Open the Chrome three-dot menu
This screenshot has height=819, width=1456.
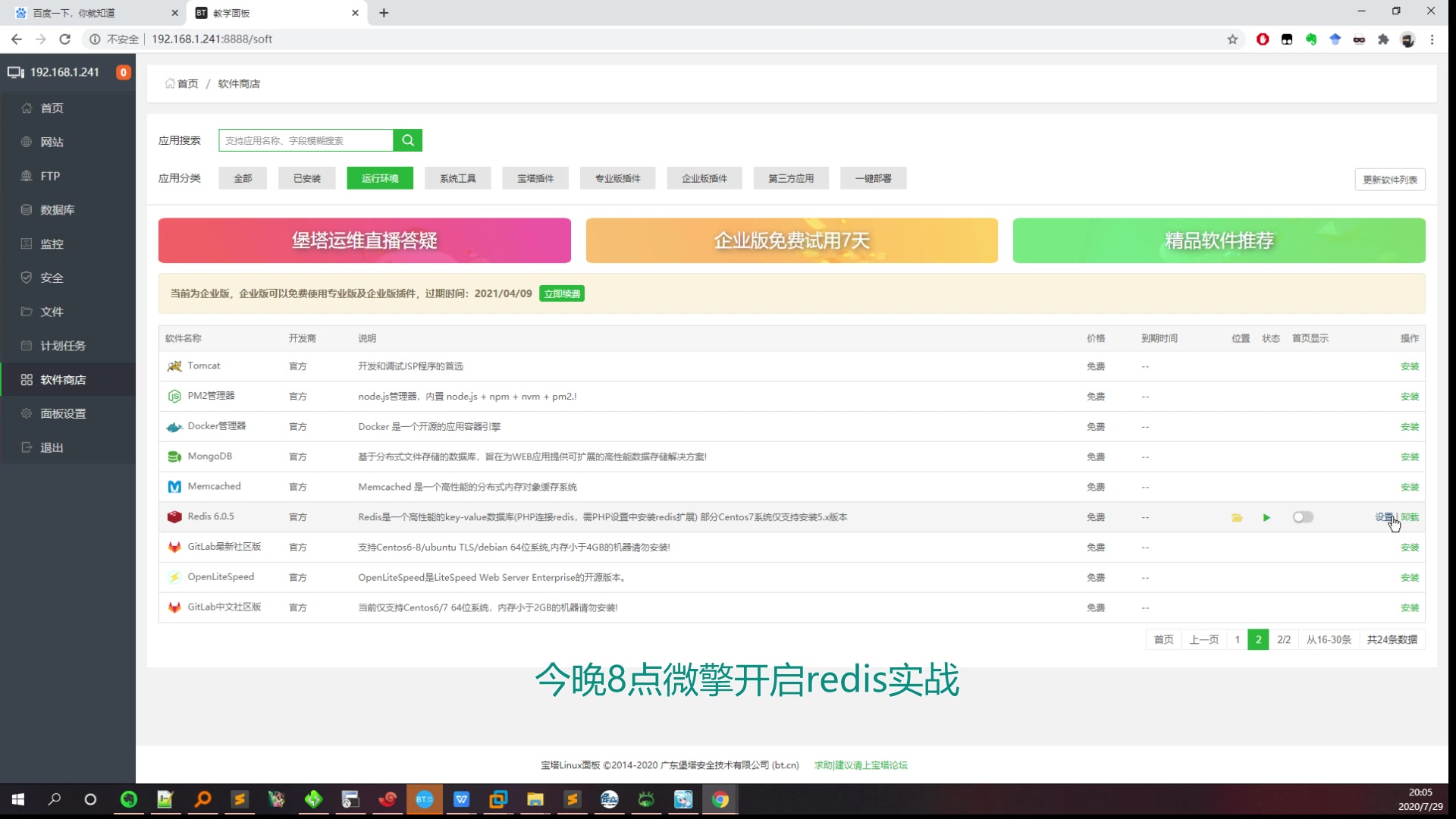[1432, 39]
